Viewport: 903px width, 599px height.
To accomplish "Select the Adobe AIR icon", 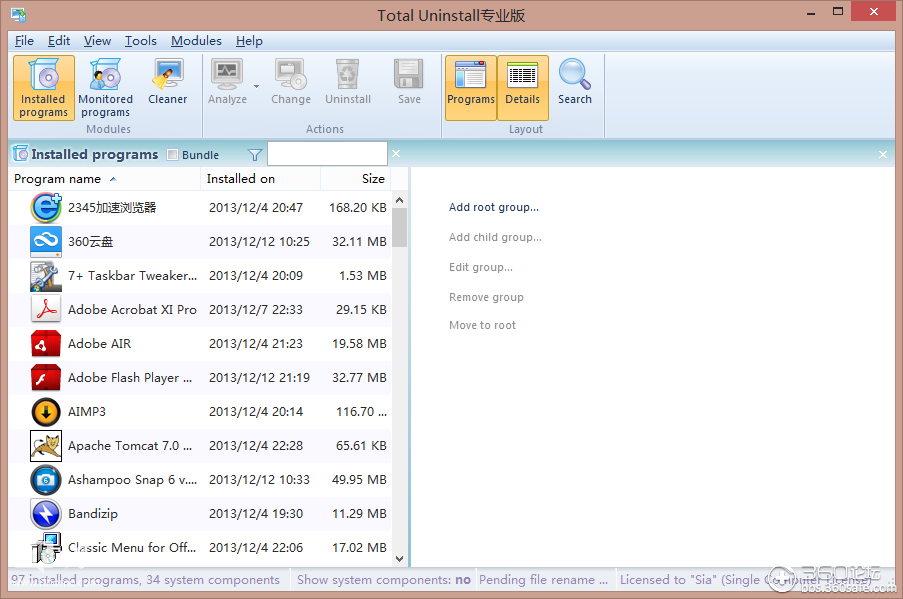I will 46,344.
